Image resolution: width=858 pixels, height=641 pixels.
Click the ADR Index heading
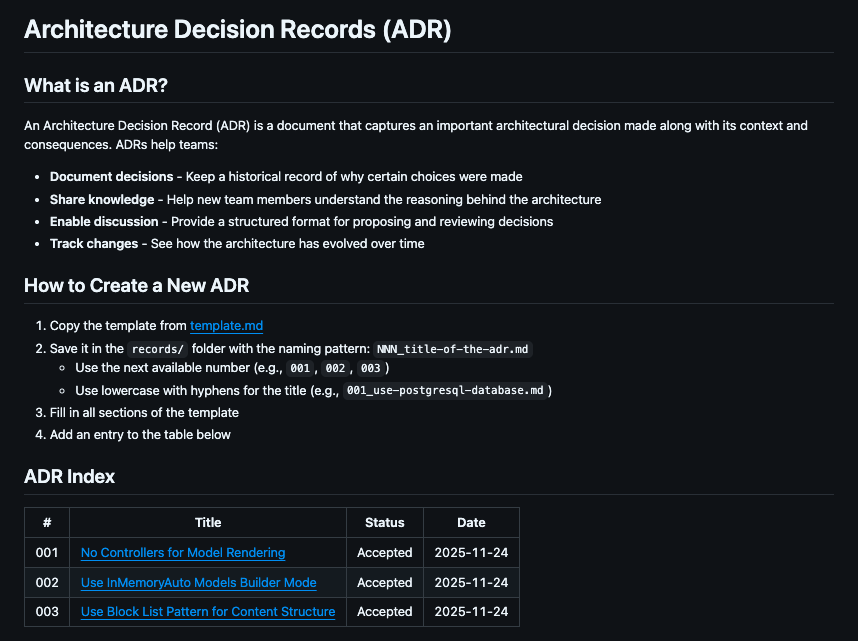(x=69, y=477)
